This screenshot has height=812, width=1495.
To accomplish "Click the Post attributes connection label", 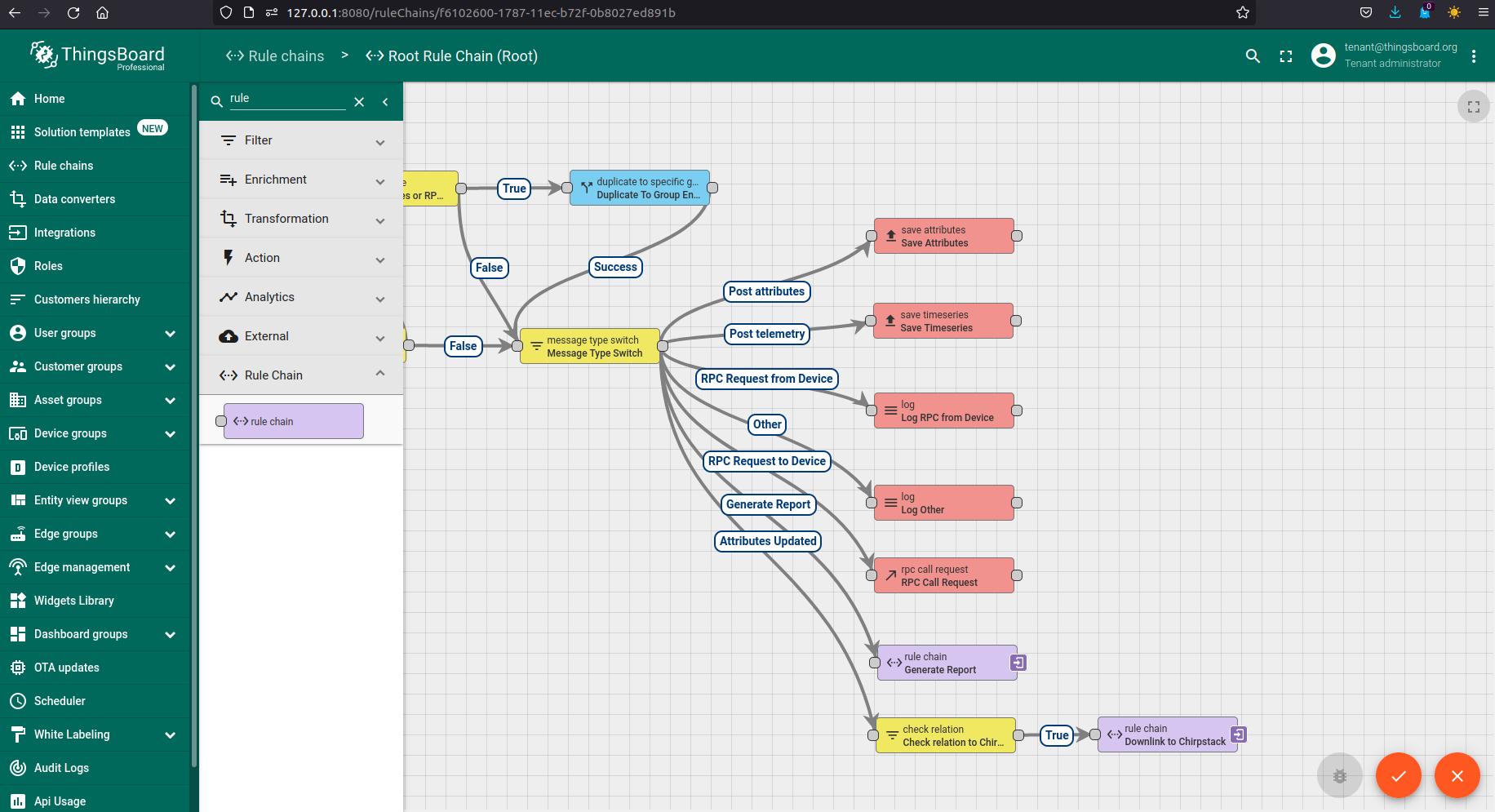I will coord(767,291).
